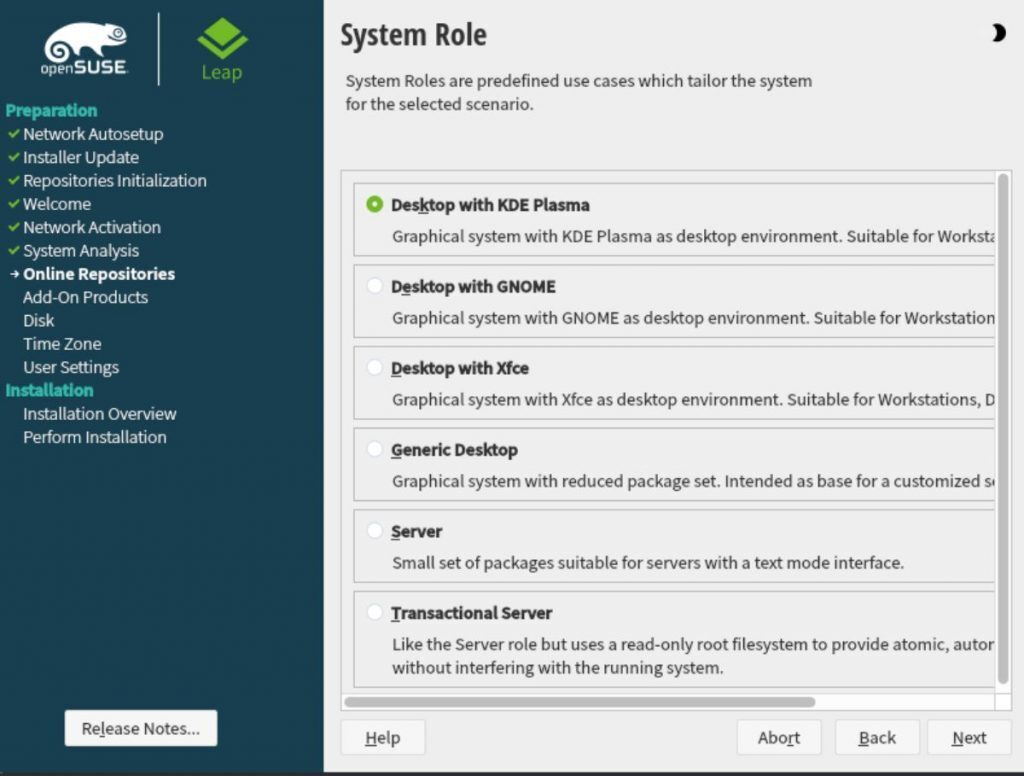Choose the Transactional Server role

(x=377, y=613)
